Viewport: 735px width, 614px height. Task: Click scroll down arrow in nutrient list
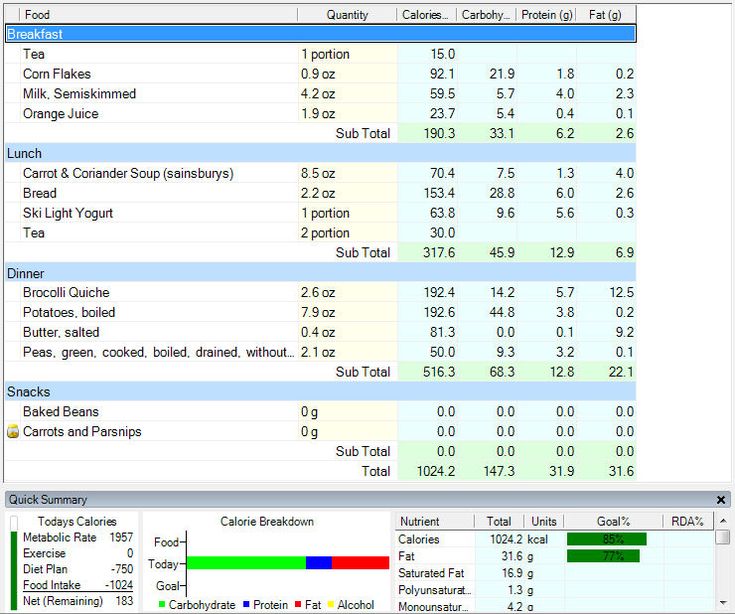point(723,603)
